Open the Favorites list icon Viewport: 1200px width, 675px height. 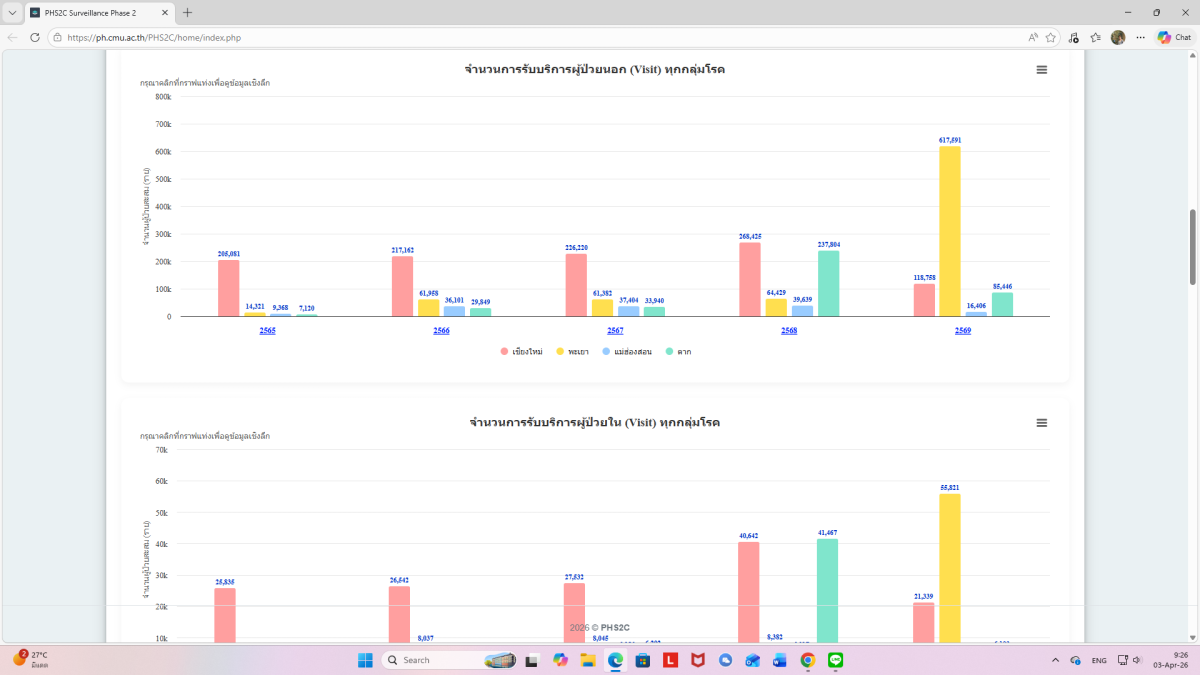(x=1096, y=37)
